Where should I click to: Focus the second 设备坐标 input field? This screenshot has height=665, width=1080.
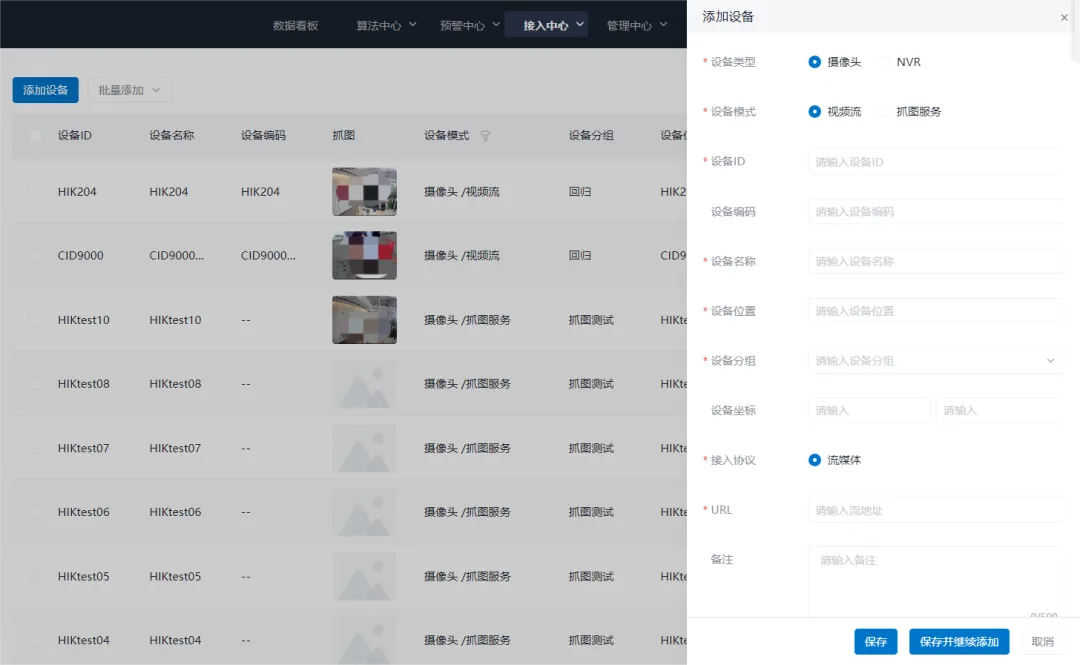(x=999, y=410)
